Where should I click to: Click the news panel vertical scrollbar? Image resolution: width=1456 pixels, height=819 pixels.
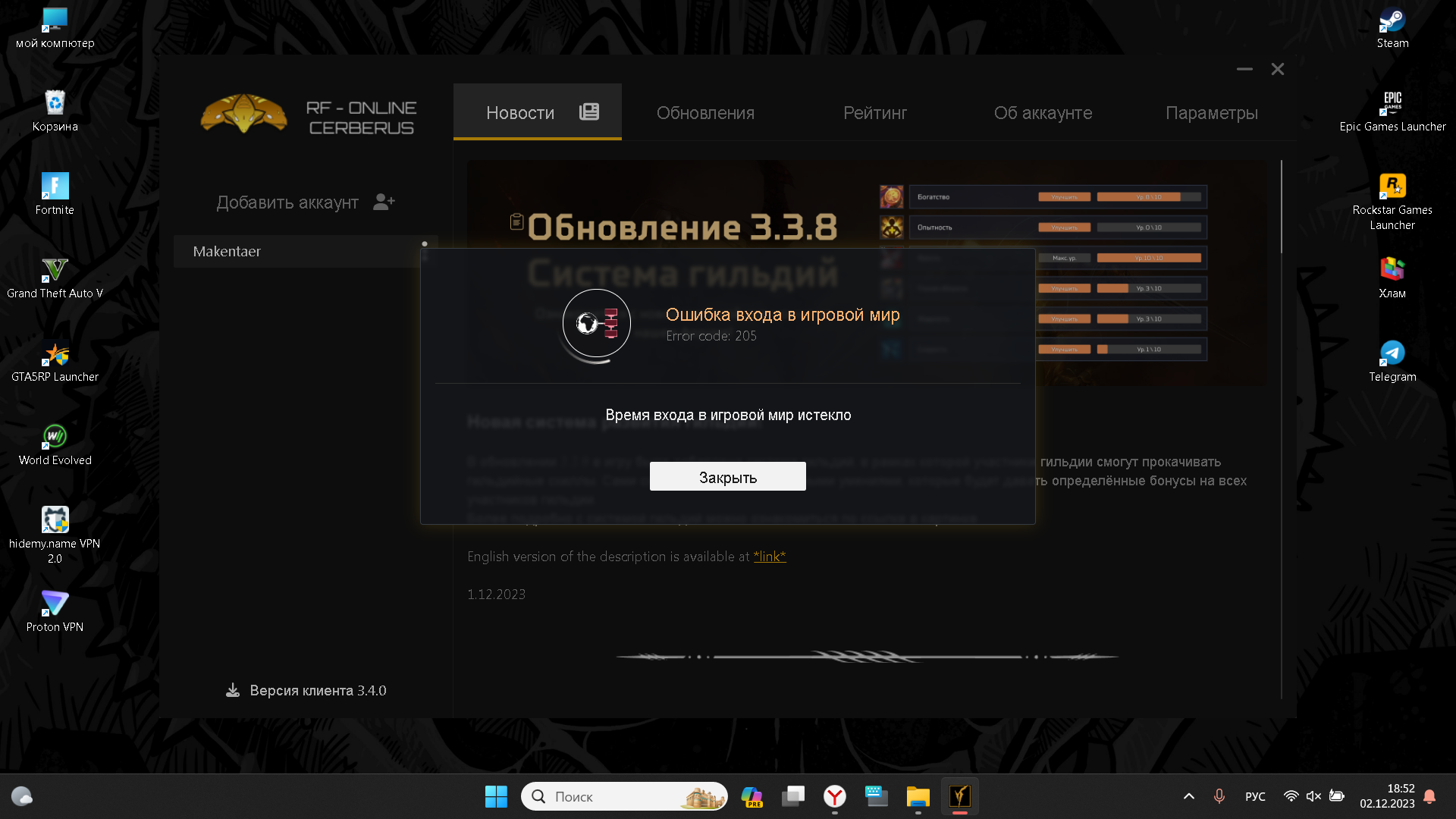[1282, 206]
